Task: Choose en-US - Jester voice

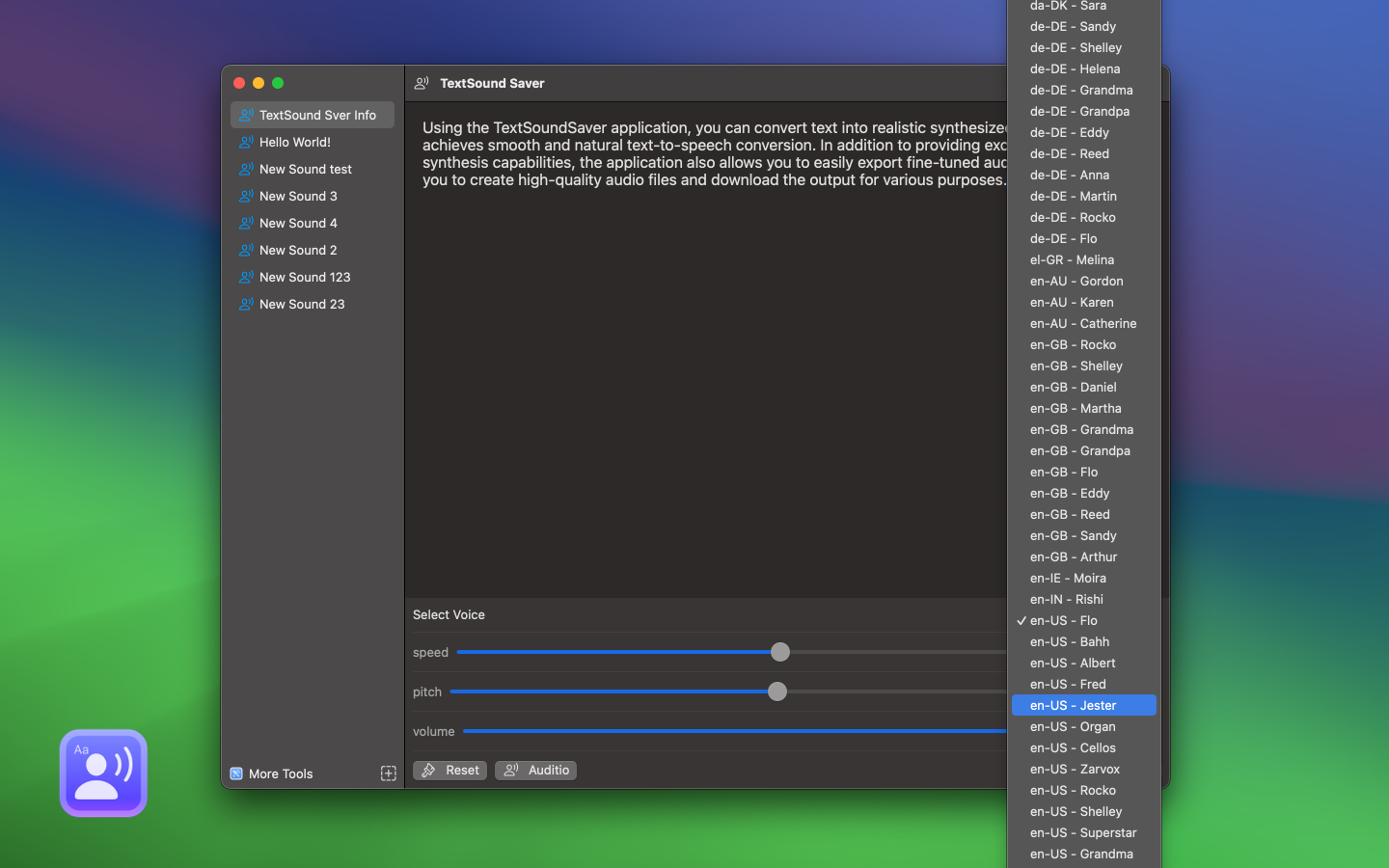Action: tap(1084, 705)
